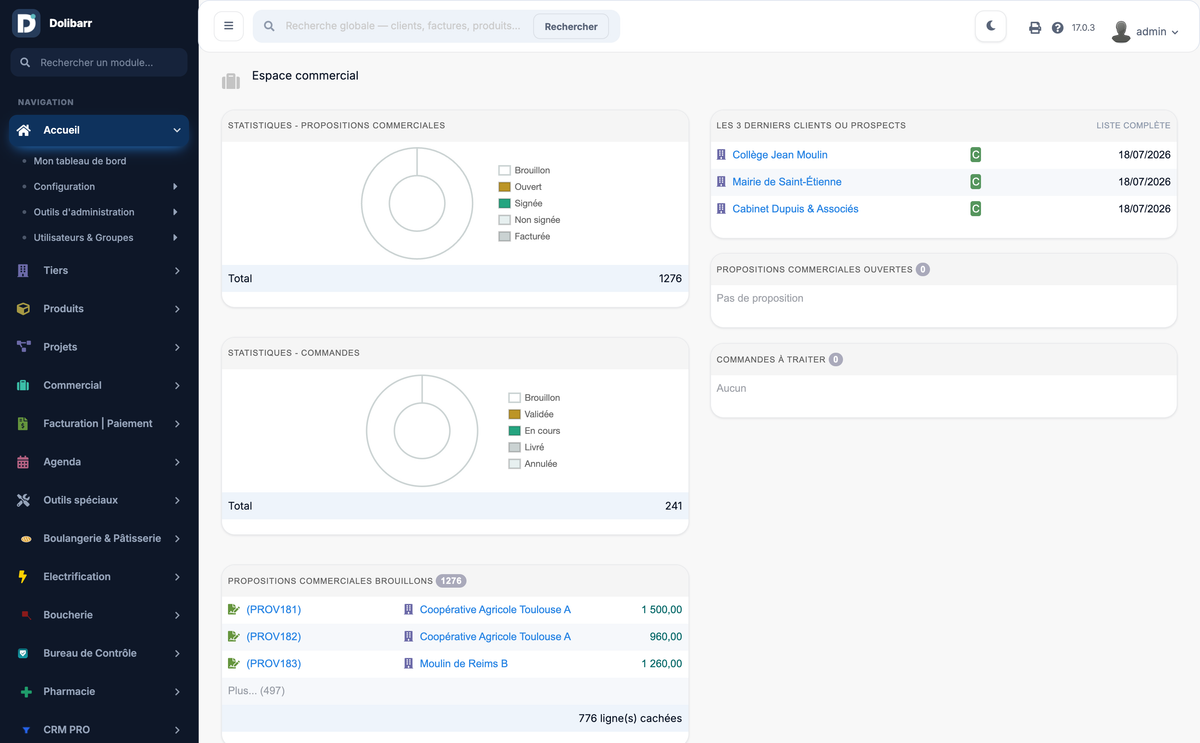Click the Agenda calendar icon
This screenshot has height=743, width=1200.
point(23,462)
